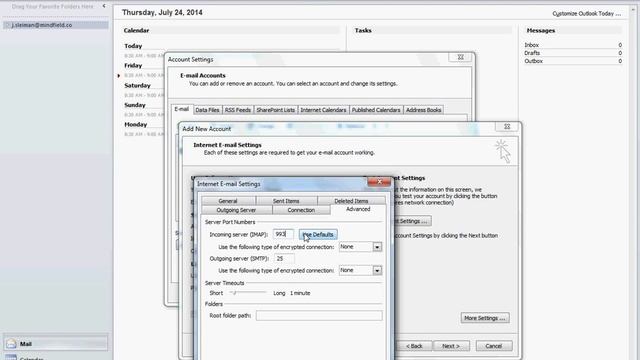The height and width of the screenshot is (360, 640).
Task: Open the outgoing server encrypted connection dropdown
Action: click(x=377, y=270)
